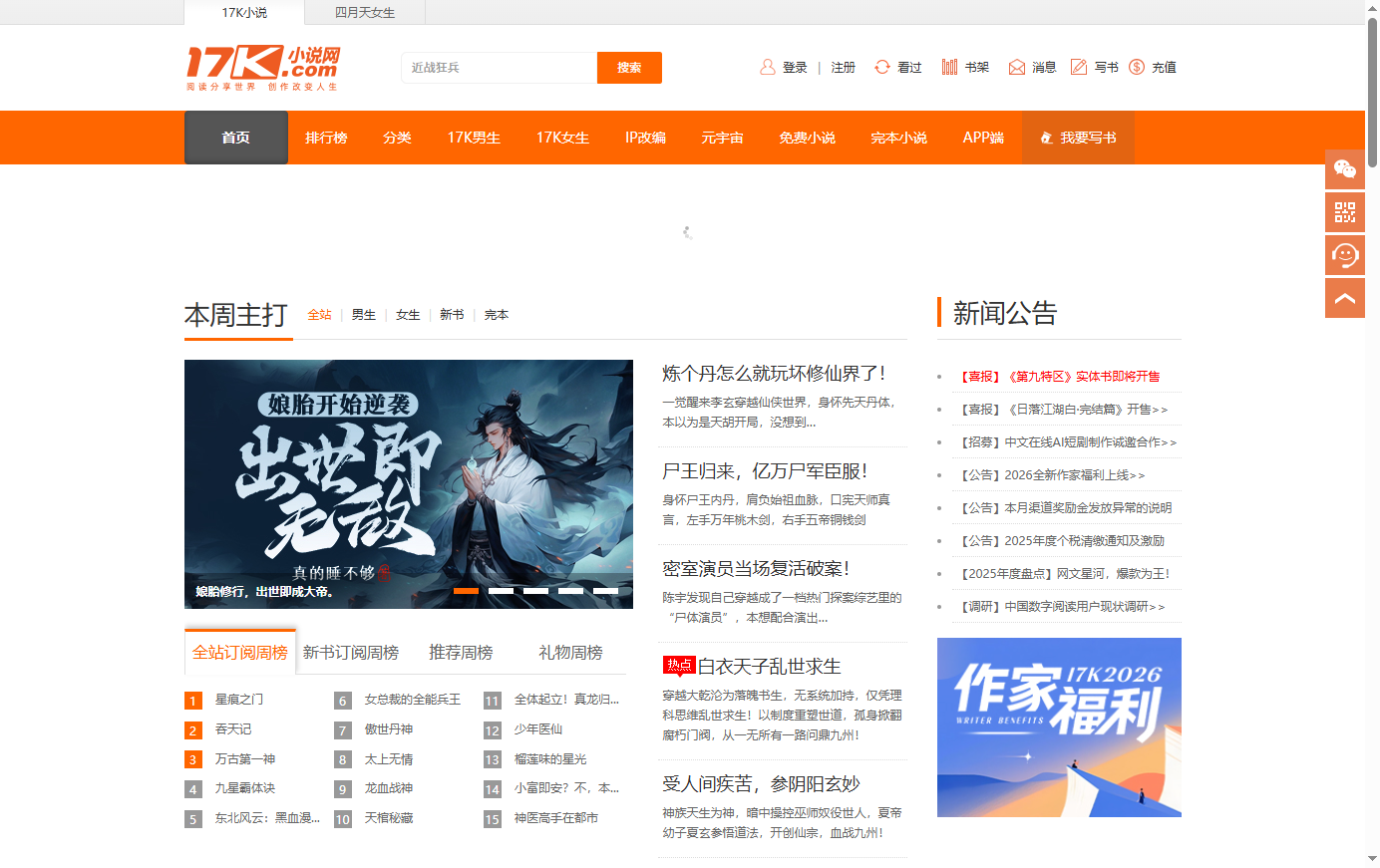Switch to the 四月天女生 top tab

[365, 12]
